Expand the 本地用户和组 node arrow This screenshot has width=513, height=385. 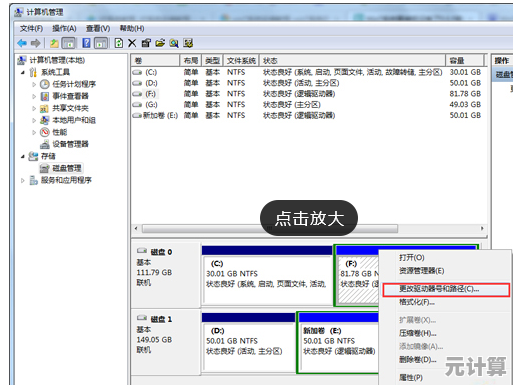coord(34,120)
